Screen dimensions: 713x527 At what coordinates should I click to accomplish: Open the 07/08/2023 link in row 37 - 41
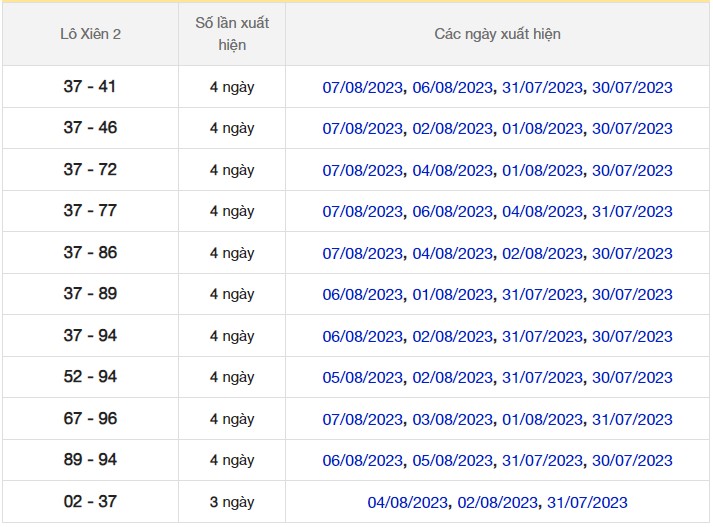(x=362, y=87)
